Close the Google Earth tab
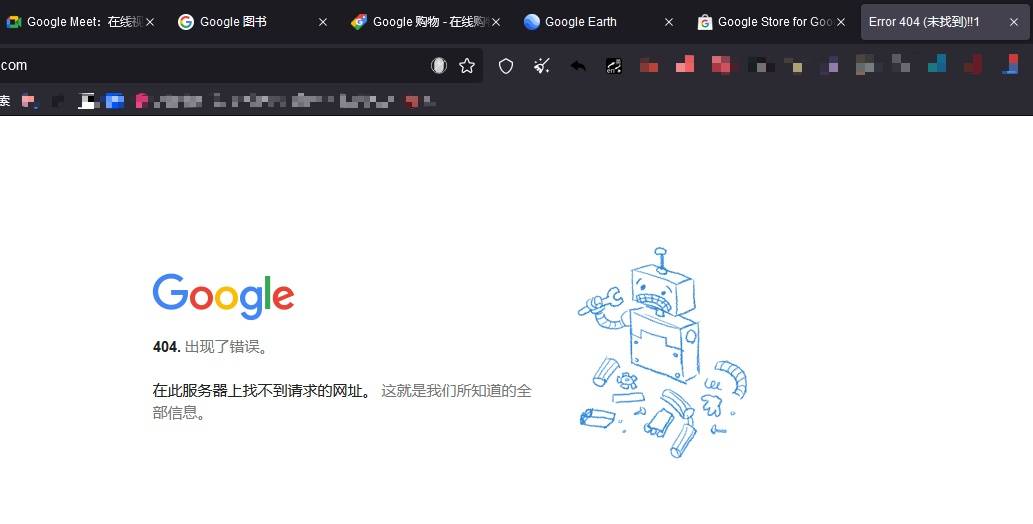 point(669,22)
